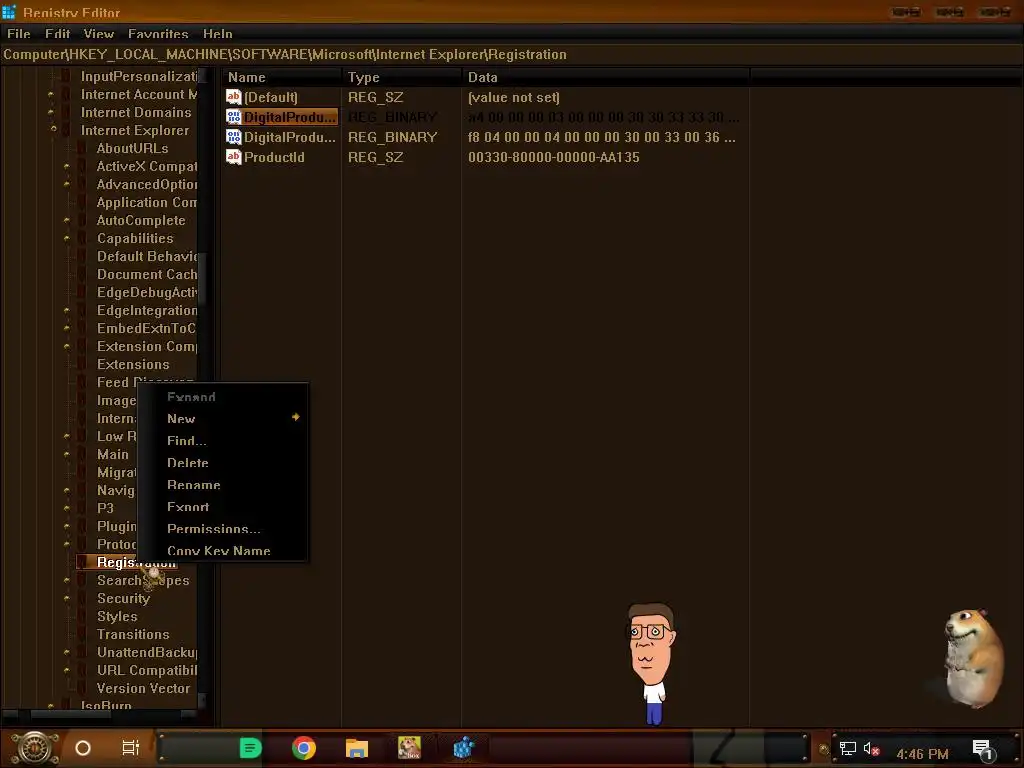
Task: Select the Version Vector key
Action: point(144,688)
